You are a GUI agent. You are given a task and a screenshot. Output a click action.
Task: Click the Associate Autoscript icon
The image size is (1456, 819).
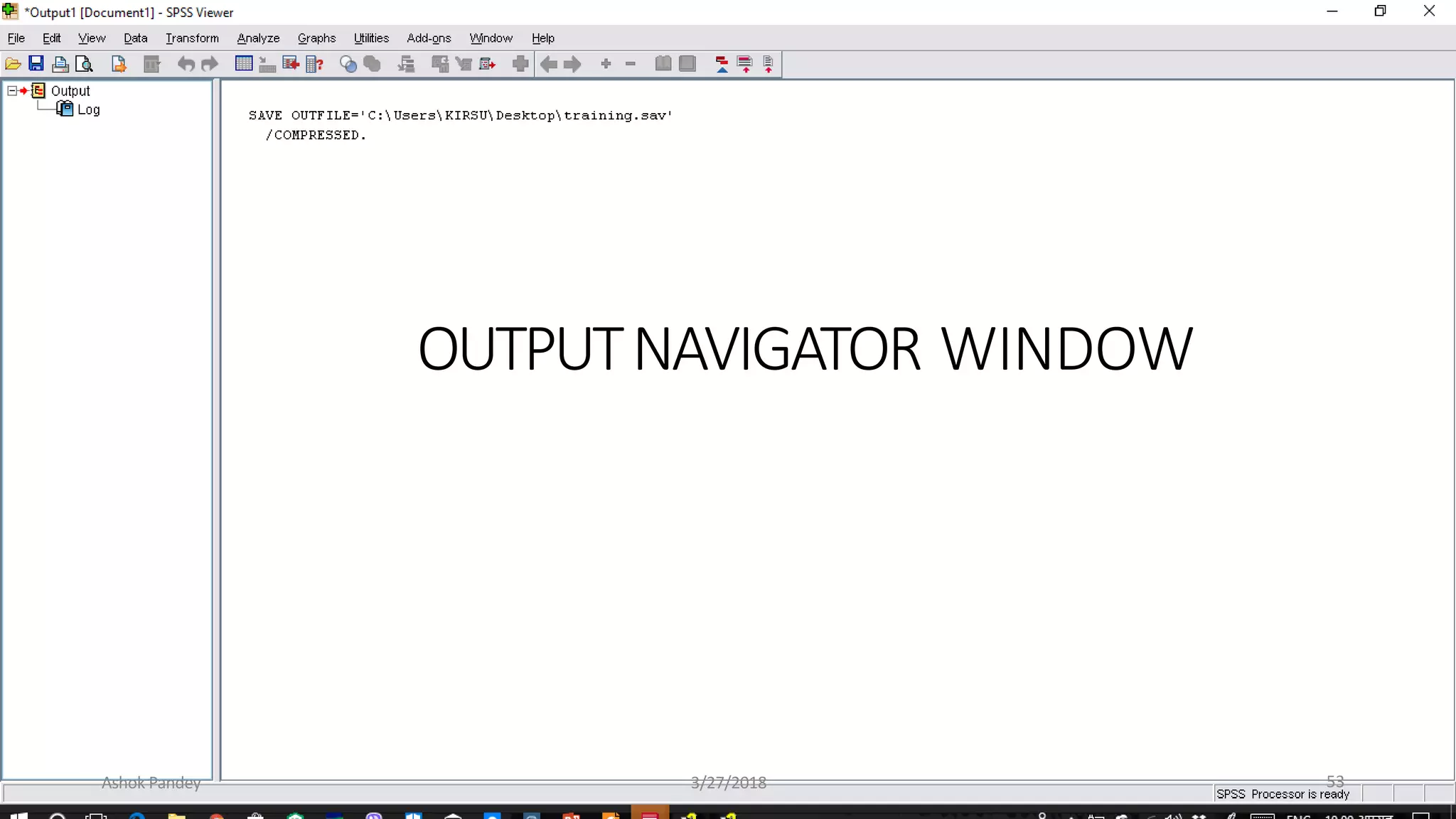[x=440, y=64]
